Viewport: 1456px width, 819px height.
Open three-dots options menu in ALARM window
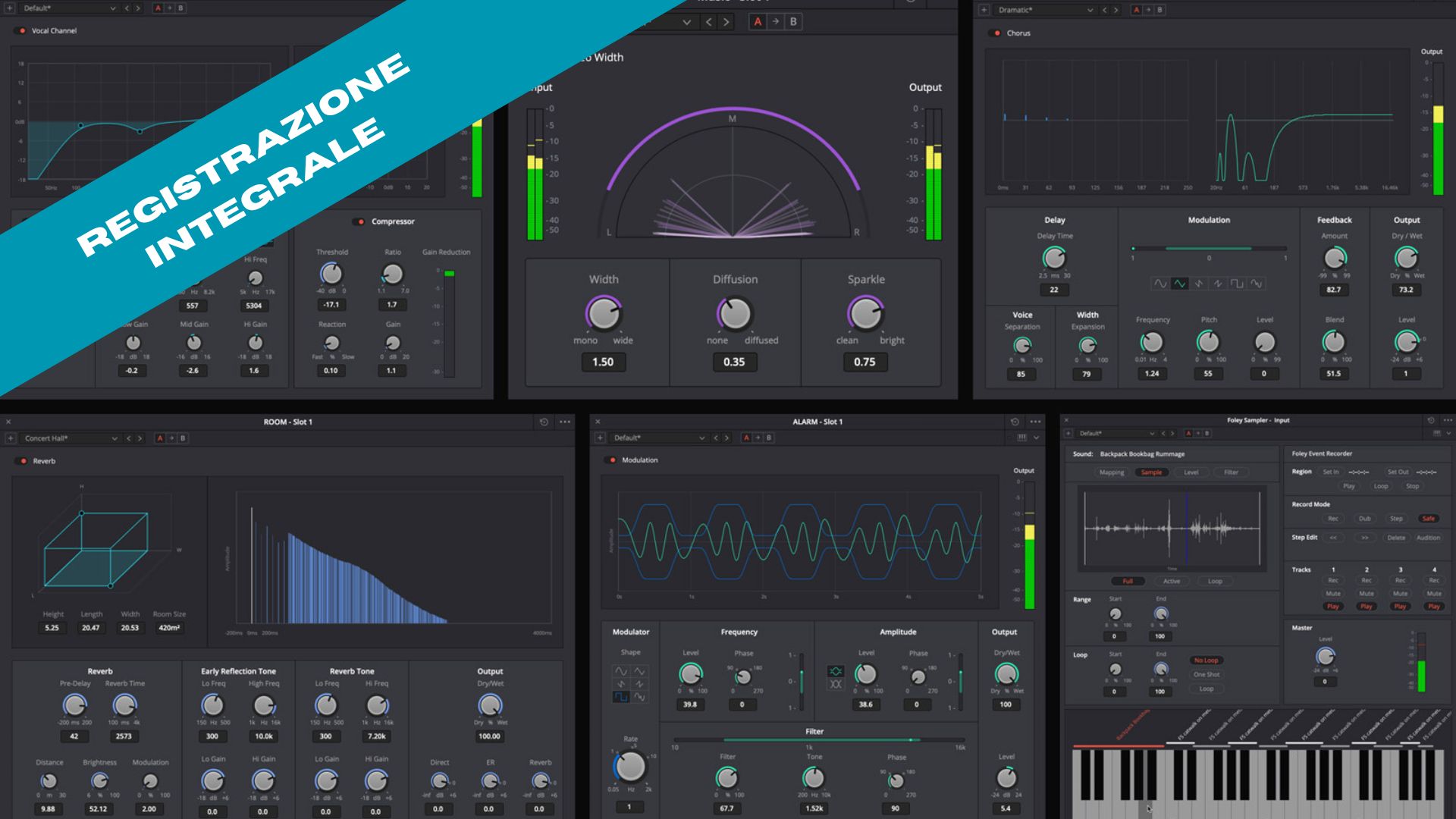click(x=1036, y=422)
